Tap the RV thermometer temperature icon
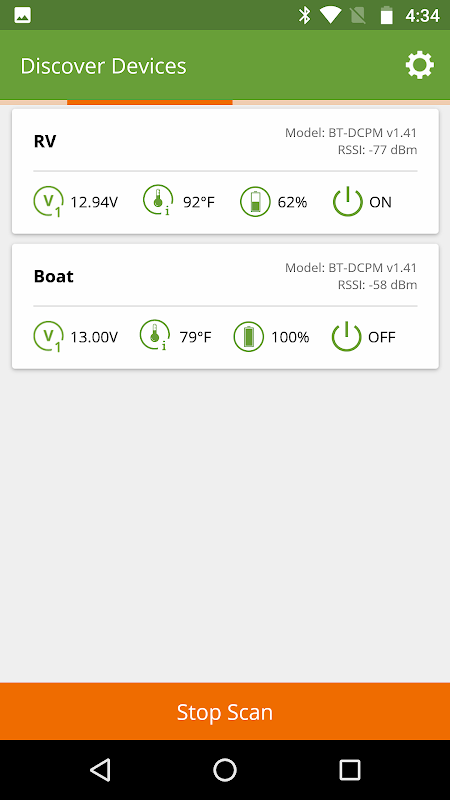The height and width of the screenshot is (800, 450). click(157, 200)
